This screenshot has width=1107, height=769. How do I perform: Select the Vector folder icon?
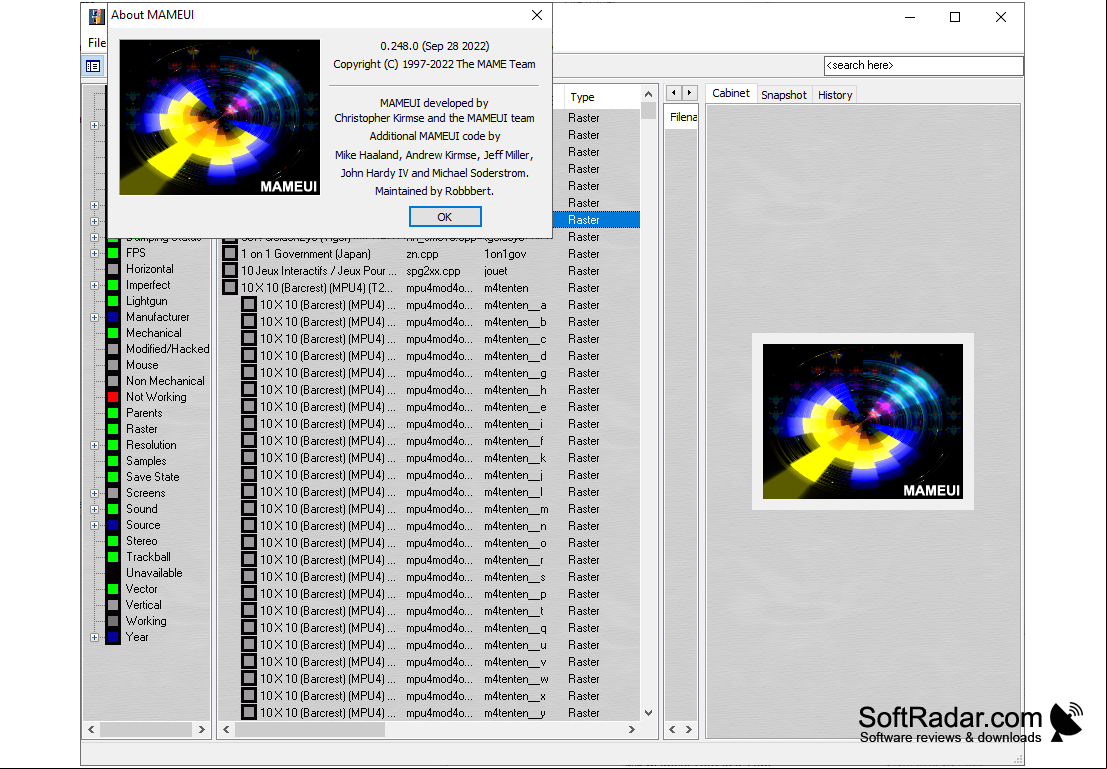(x=113, y=590)
